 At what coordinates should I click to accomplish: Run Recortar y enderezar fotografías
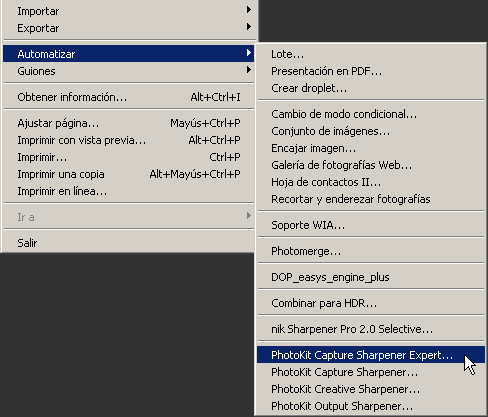coord(371,199)
